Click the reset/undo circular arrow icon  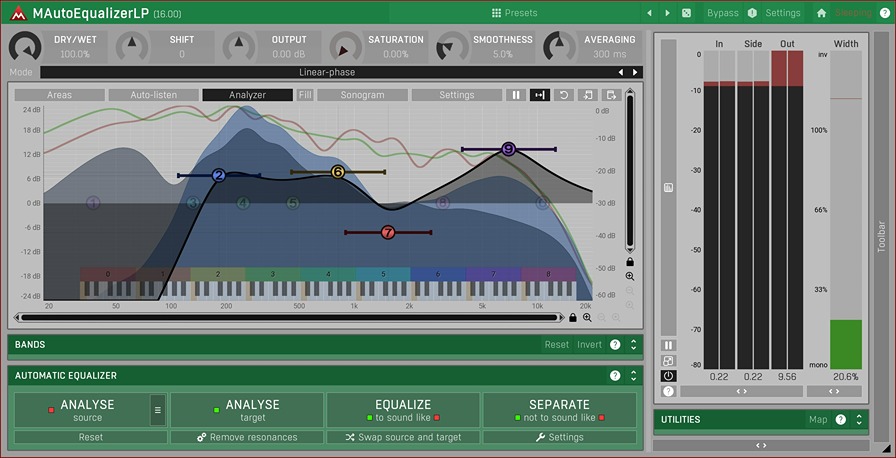pyautogui.click(x=563, y=95)
